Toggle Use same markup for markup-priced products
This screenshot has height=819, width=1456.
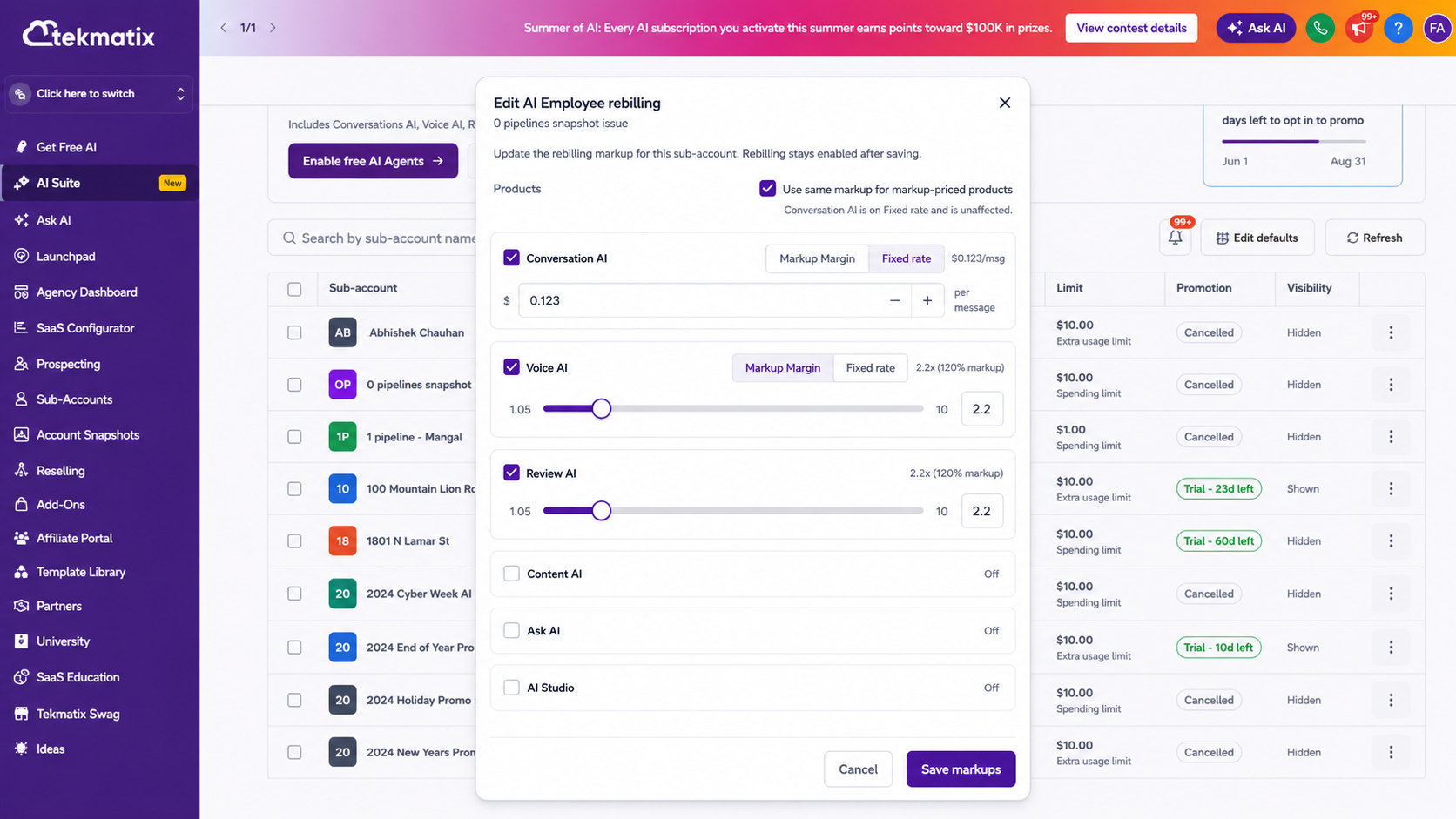pos(767,189)
